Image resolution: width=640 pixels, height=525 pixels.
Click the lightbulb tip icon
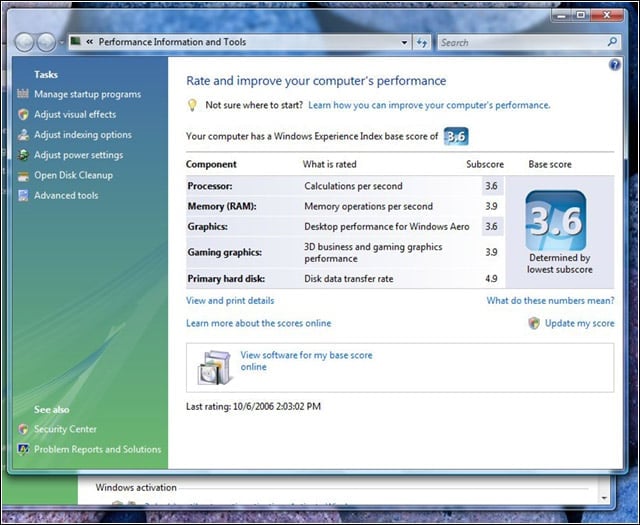coord(192,105)
